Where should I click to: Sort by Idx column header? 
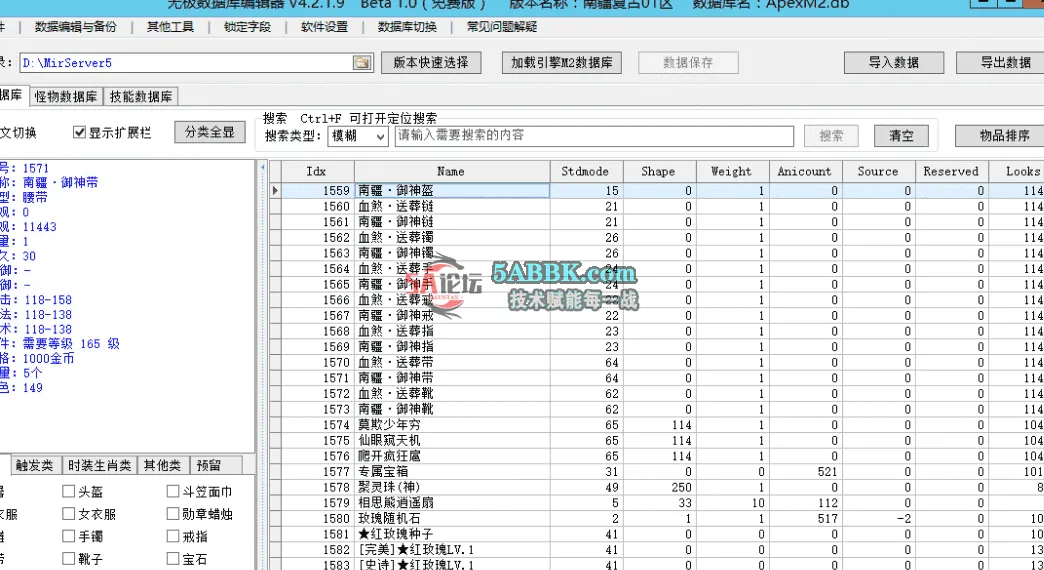317,172
